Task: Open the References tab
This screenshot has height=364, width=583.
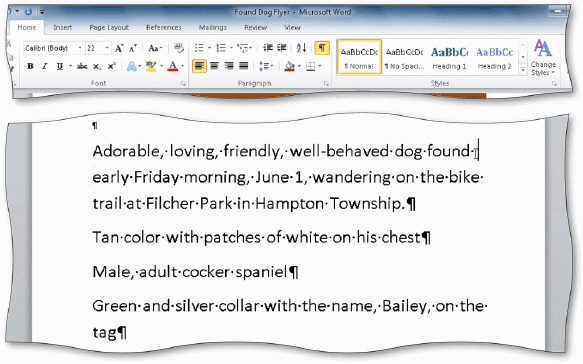Action: [x=164, y=28]
